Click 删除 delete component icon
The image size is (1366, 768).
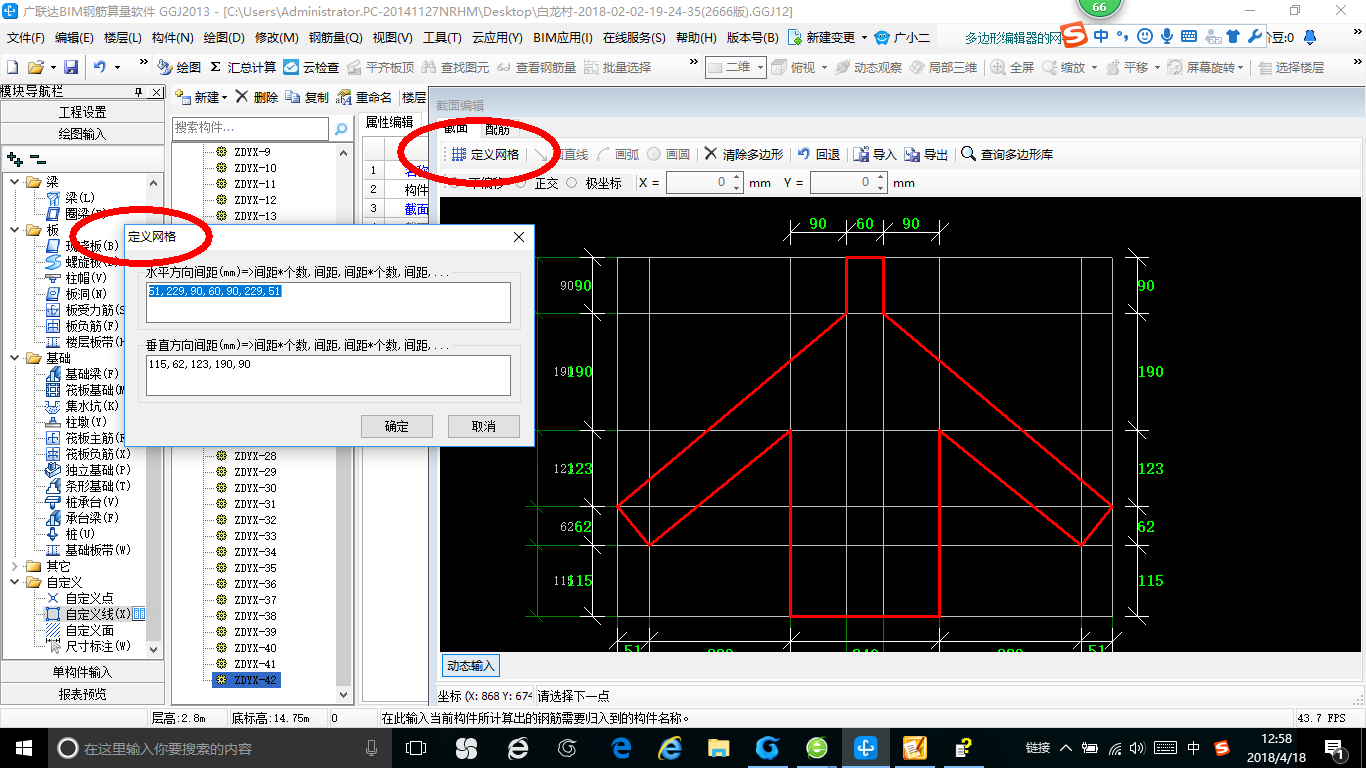coord(256,97)
